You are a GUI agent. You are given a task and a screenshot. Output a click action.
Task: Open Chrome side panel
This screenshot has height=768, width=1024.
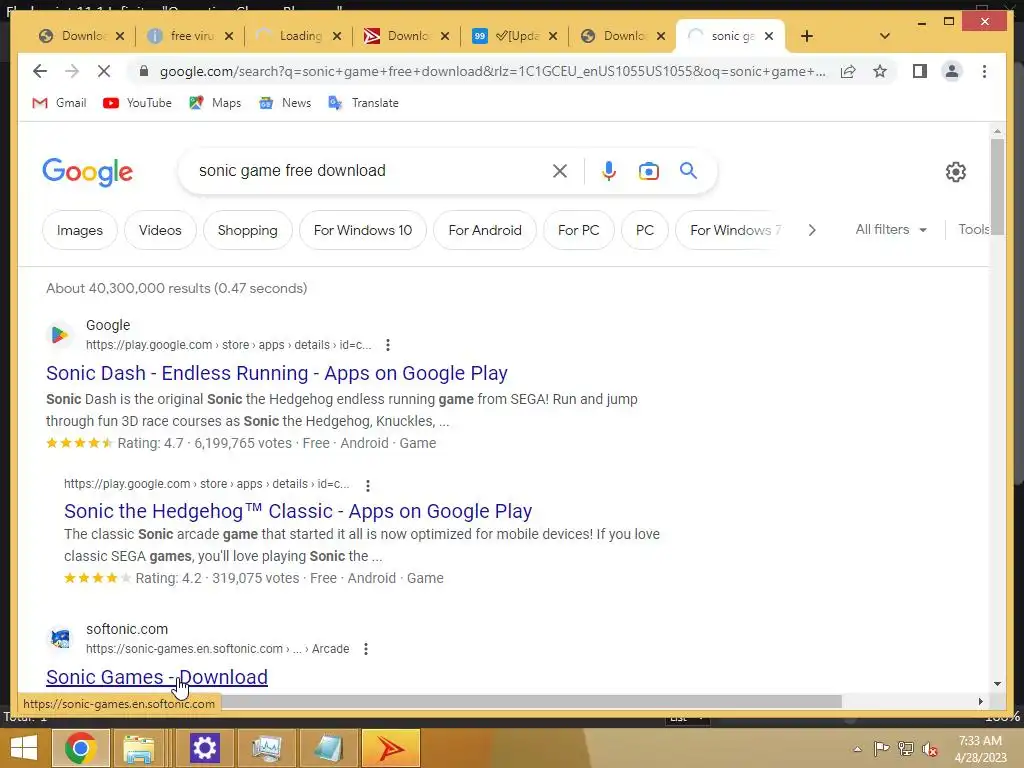[920, 71]
